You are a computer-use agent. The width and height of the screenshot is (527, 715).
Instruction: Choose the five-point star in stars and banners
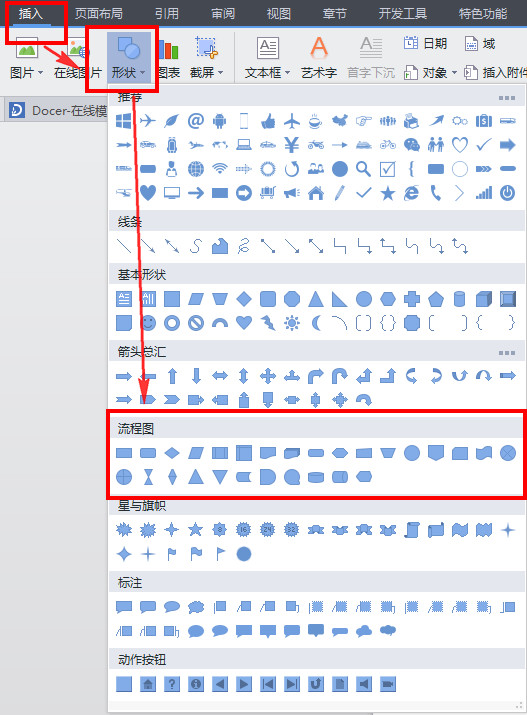click(x=196, y=529)
